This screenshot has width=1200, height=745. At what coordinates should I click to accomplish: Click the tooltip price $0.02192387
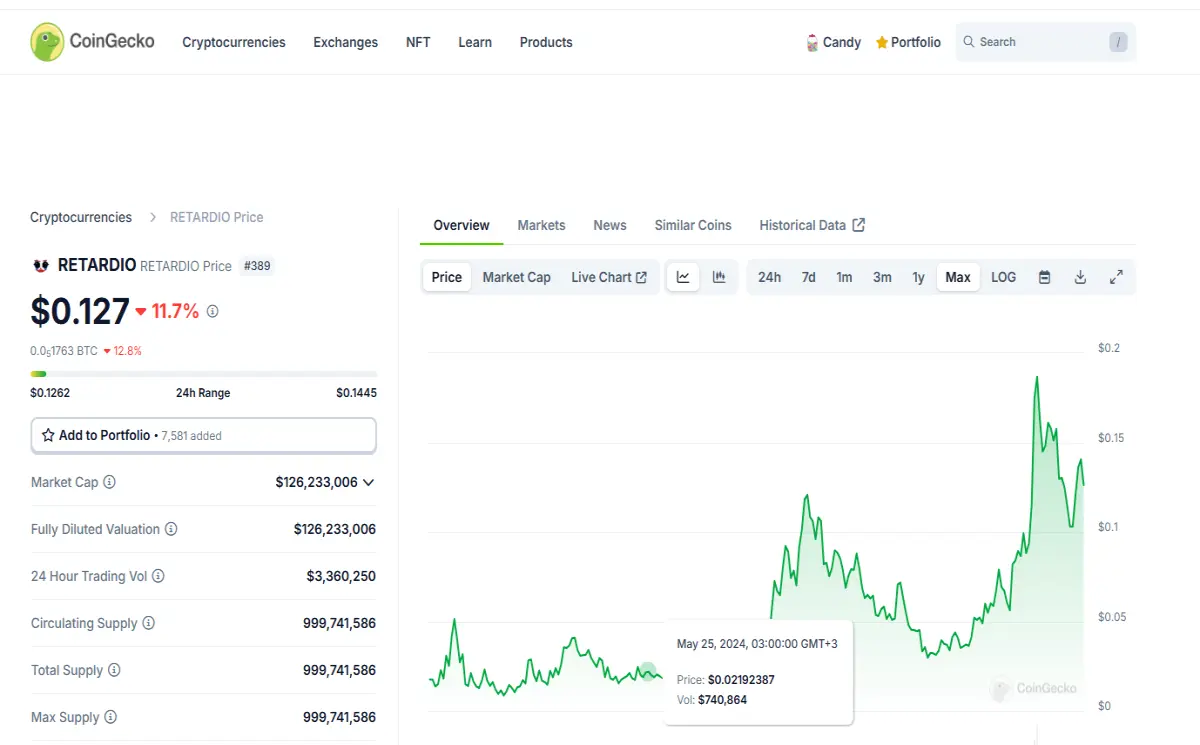(741, 680)
